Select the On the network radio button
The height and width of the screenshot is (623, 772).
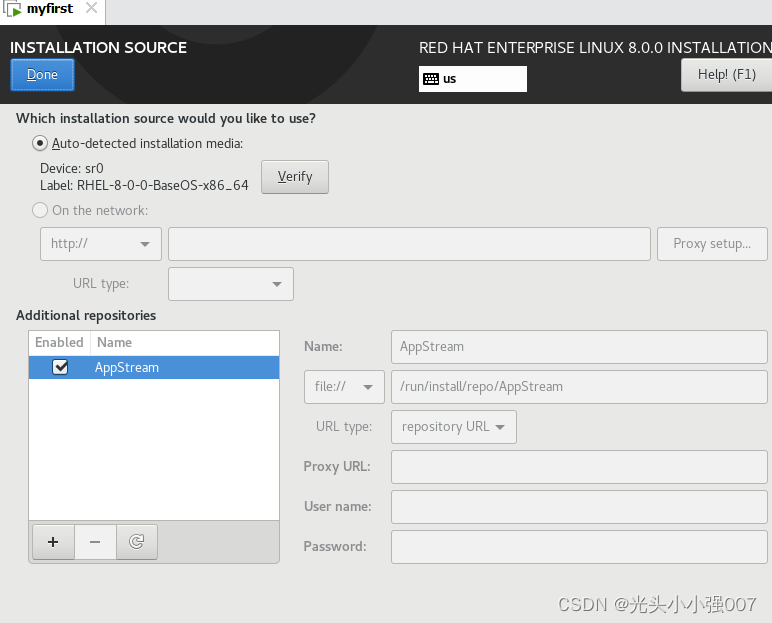tap(40, 210)
